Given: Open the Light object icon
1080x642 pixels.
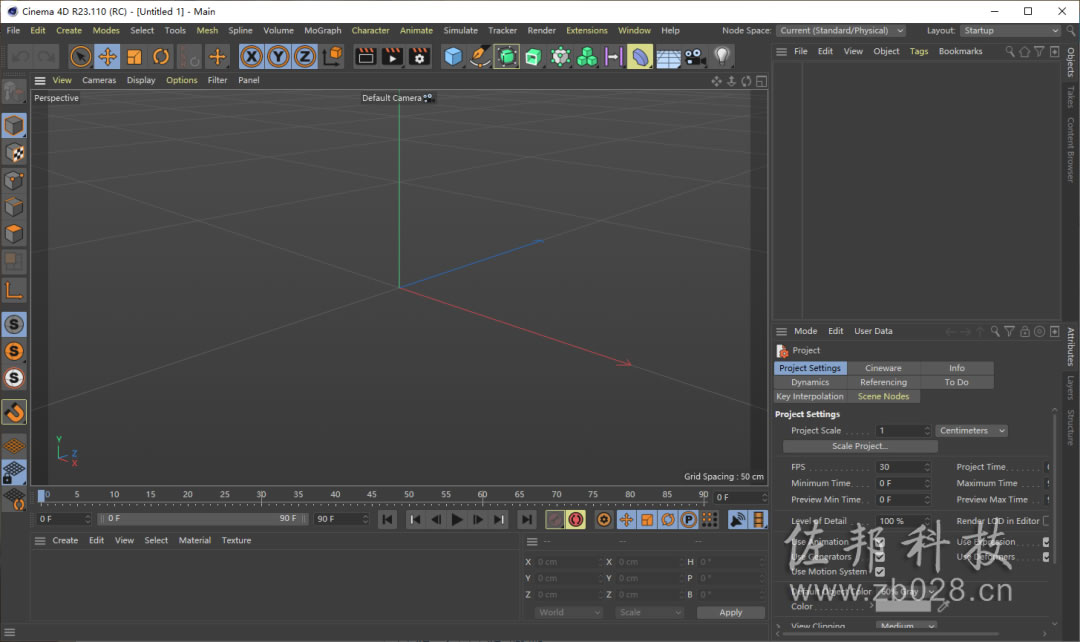Looking at the screenshot, I should pos(722,56).
